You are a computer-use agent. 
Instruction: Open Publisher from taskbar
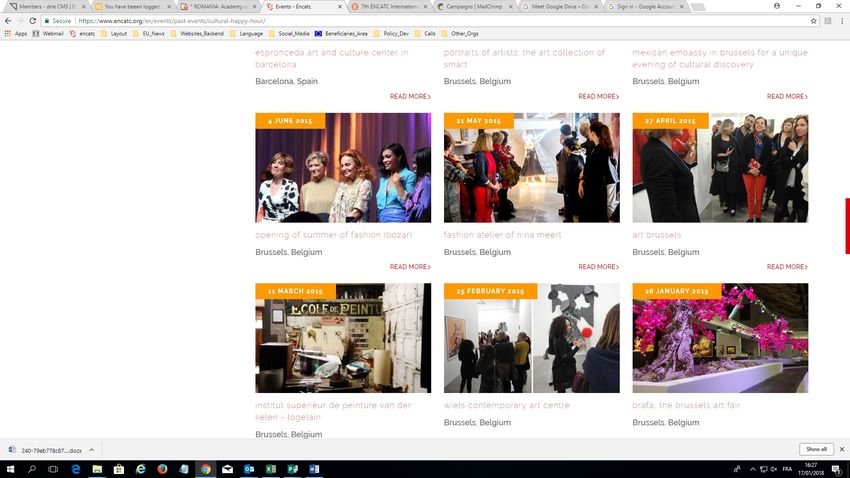pyautogui.click(x=292, y=469)
